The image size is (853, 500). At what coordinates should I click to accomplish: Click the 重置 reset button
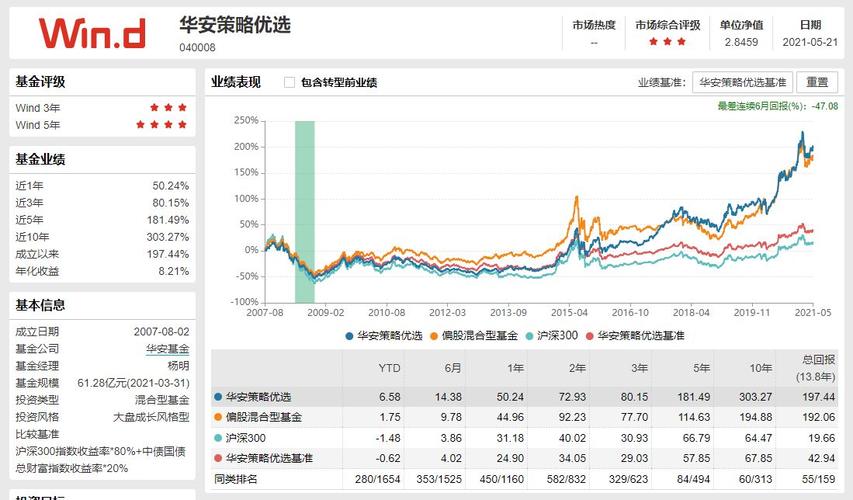[817, 82]
